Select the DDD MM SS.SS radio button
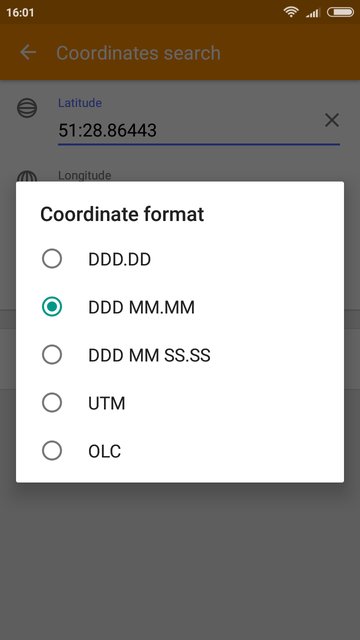This screenshot has height=640, width=360. click(52, 355)
